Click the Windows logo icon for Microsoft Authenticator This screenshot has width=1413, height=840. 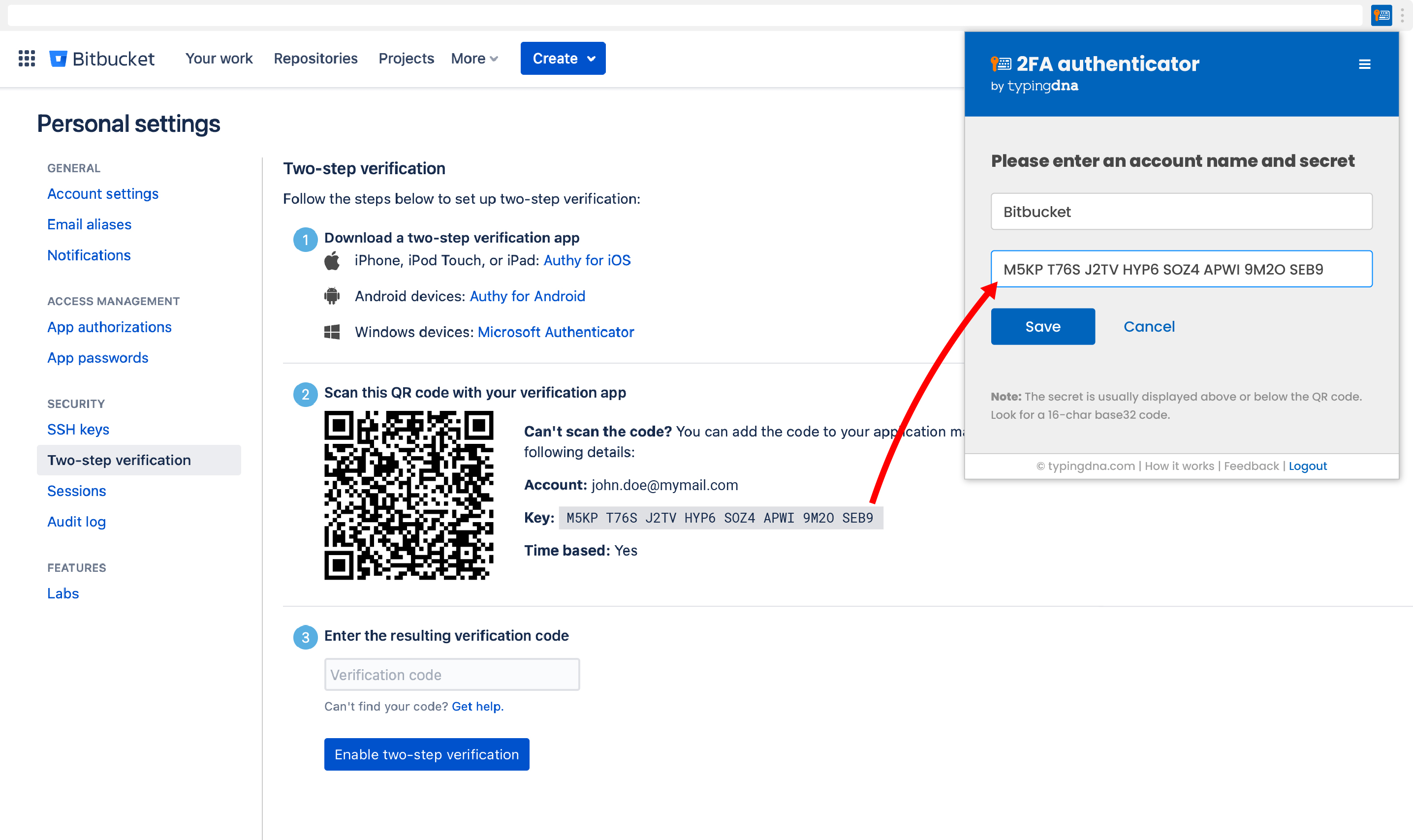332,332
